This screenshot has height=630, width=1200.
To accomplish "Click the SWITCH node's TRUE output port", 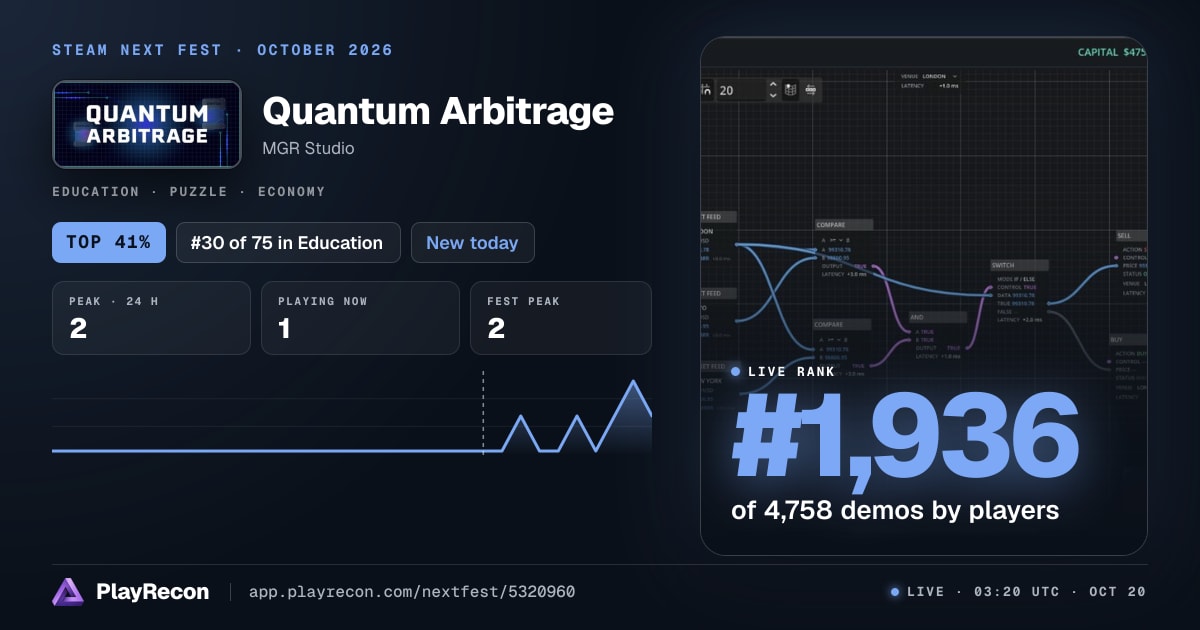I will tap(1049, 303).
